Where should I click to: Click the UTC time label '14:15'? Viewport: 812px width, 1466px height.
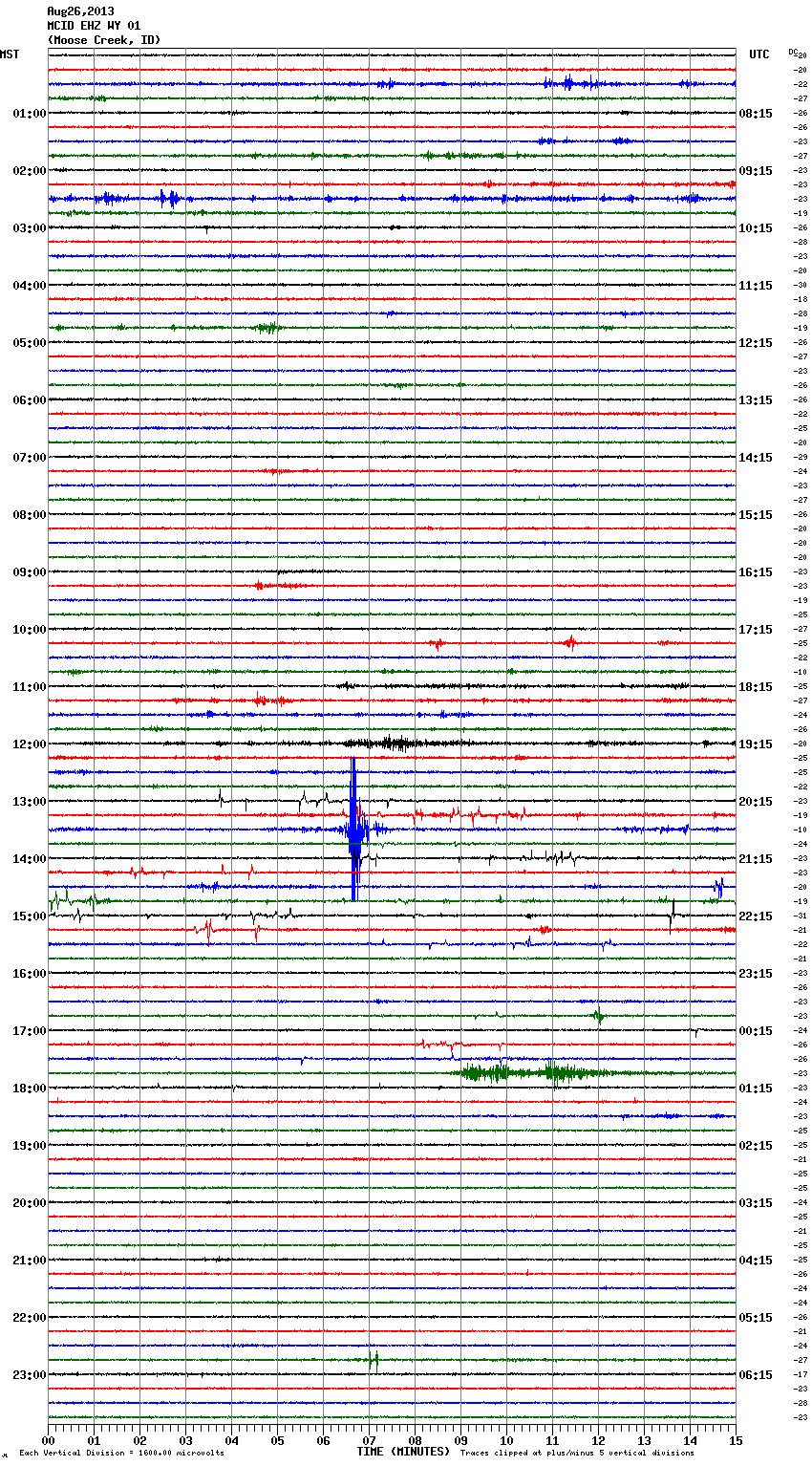(756, 457)
